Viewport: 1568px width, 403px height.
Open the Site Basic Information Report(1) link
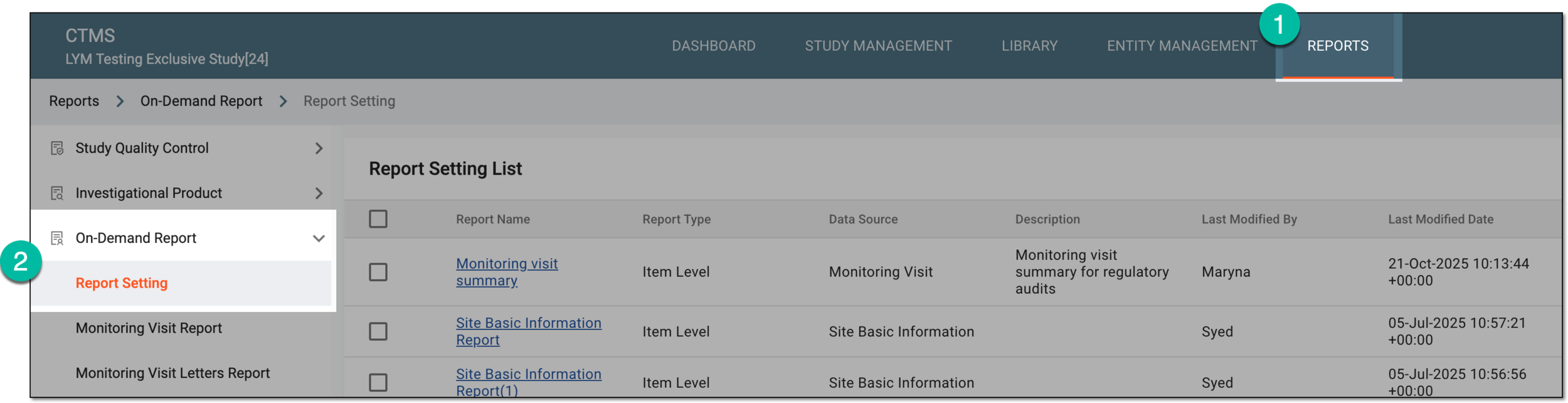coord(528,382)
